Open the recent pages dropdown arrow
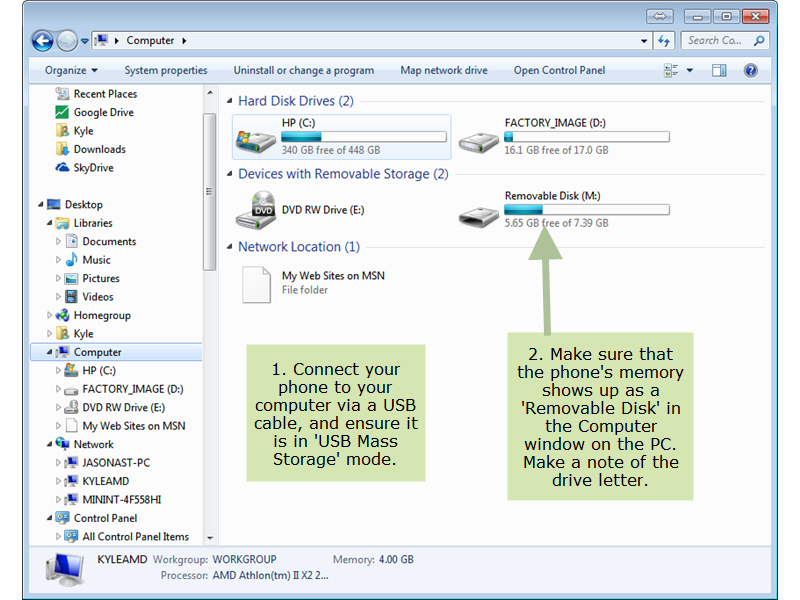This screenshot has width=800, height=600. [x=84, y=41]
